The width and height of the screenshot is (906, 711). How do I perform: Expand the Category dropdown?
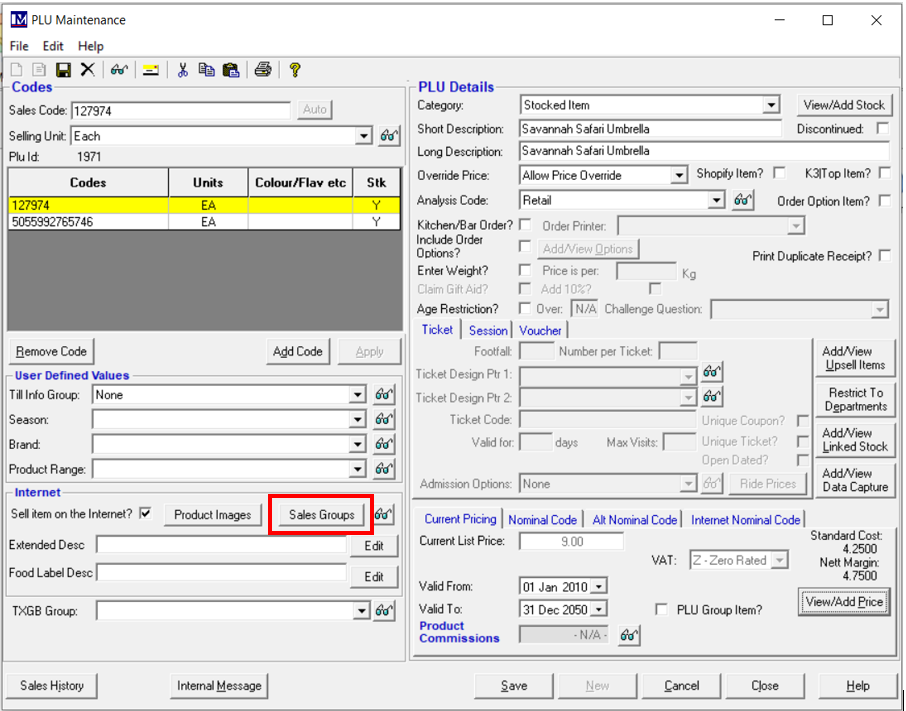770,105
